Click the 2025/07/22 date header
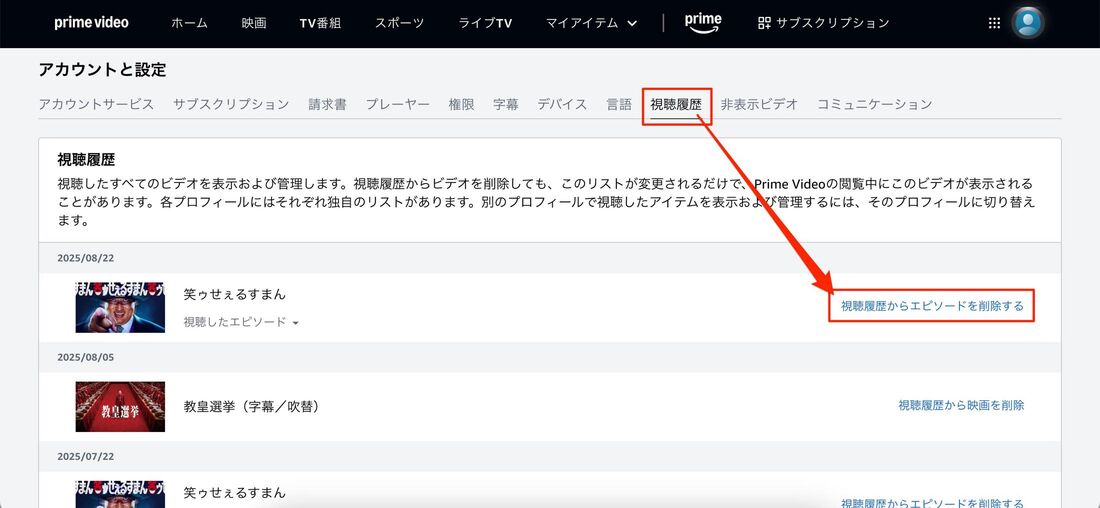The width and height of the screenshot is (1100, 508). [x=86, y=456]
